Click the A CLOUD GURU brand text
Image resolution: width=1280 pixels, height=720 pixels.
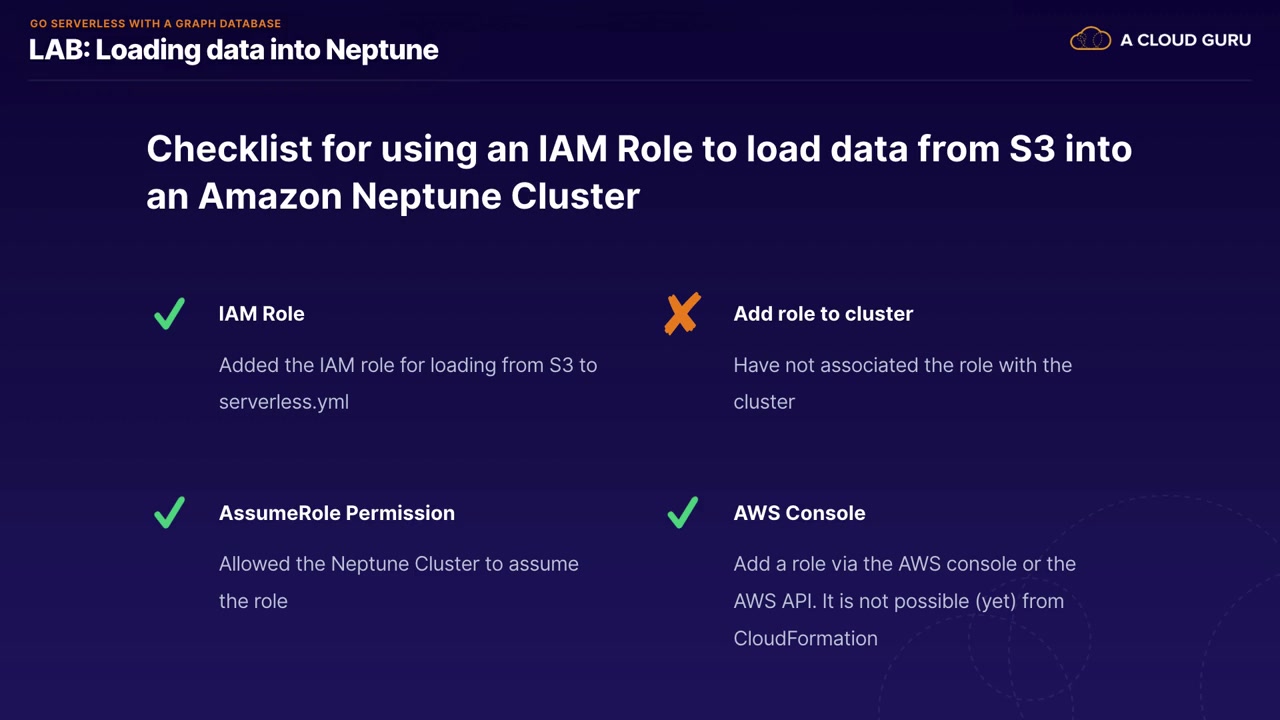click(x=1185, y=40)
